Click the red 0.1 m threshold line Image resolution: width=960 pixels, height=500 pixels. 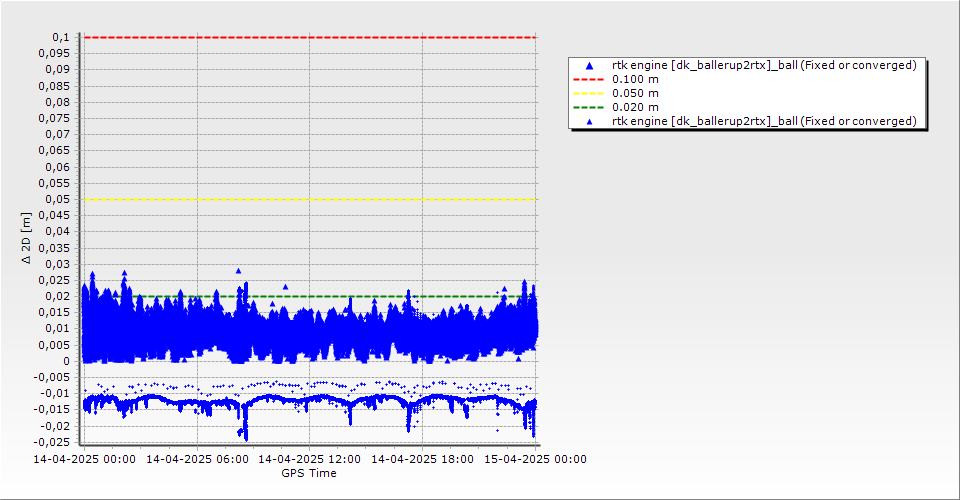tap(310, 37)
